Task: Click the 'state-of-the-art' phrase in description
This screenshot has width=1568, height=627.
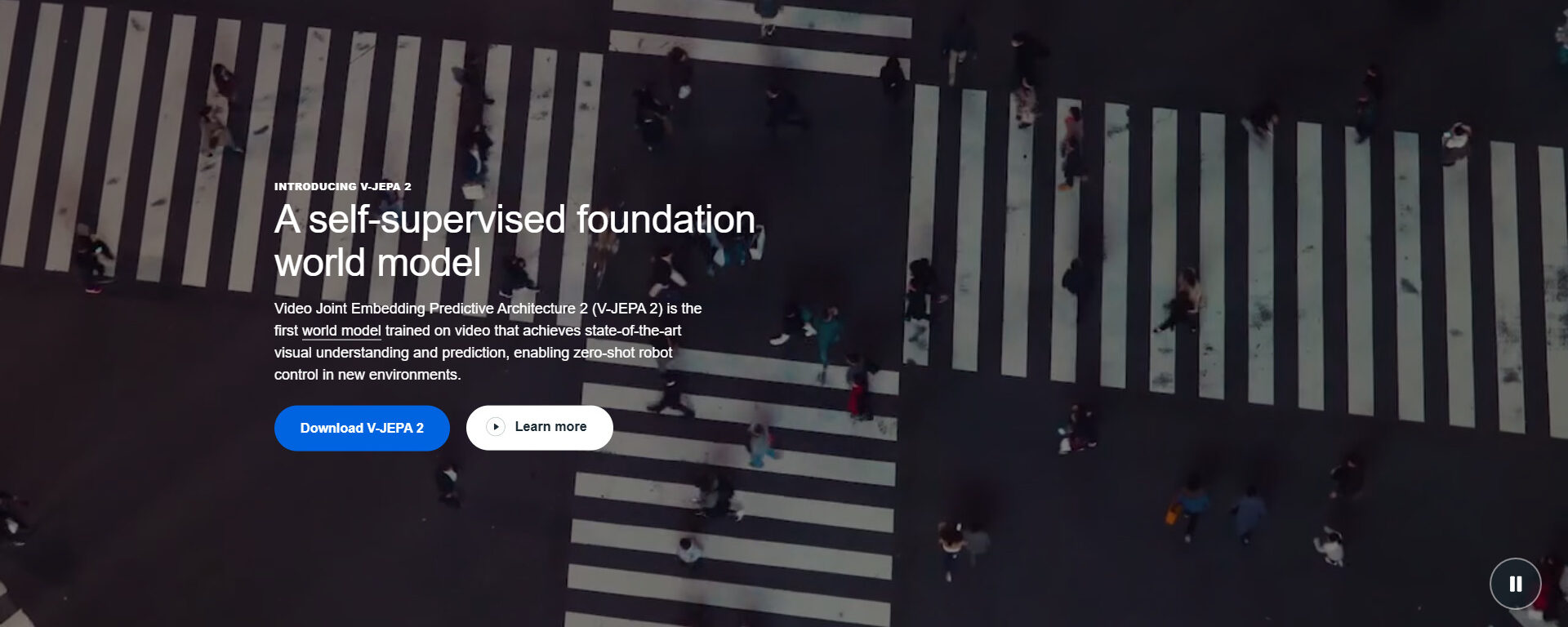Action: tap(632, 331)
